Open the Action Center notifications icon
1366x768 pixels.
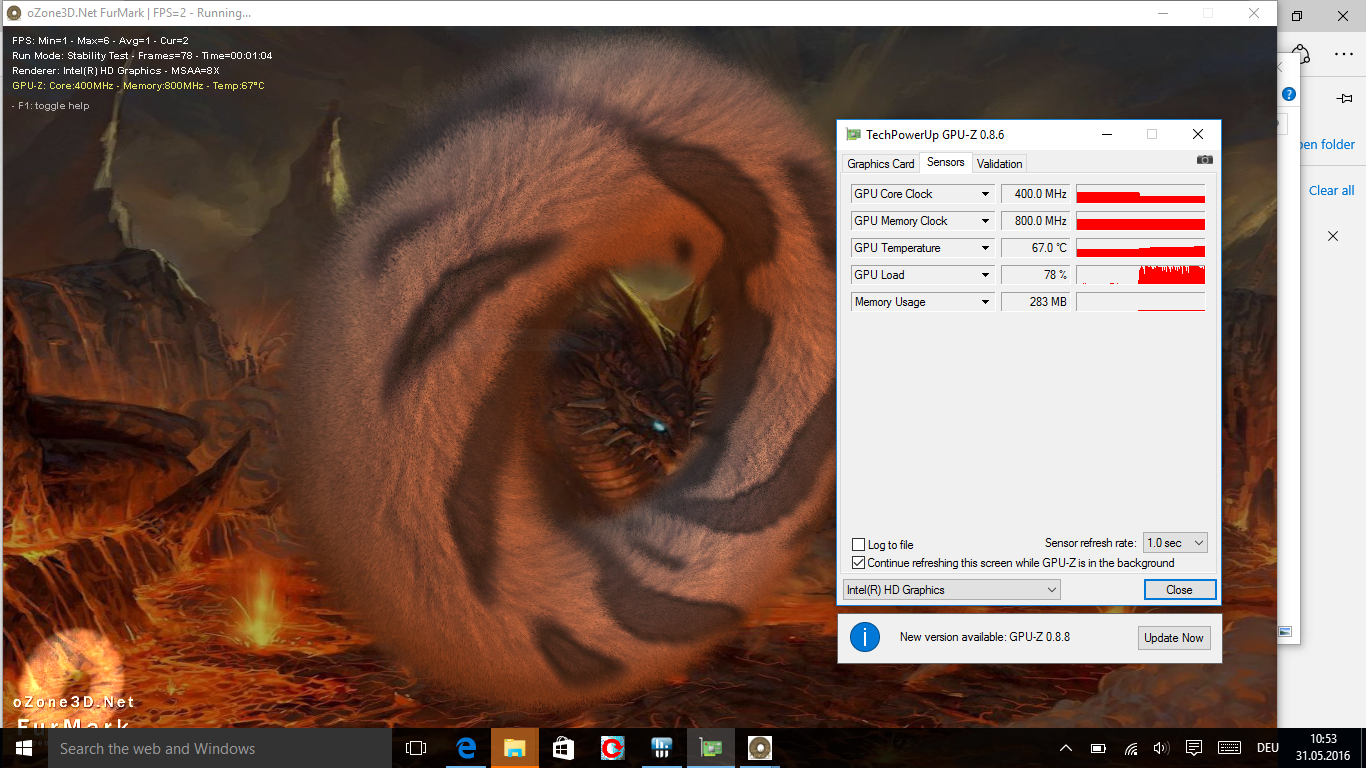1193,748
